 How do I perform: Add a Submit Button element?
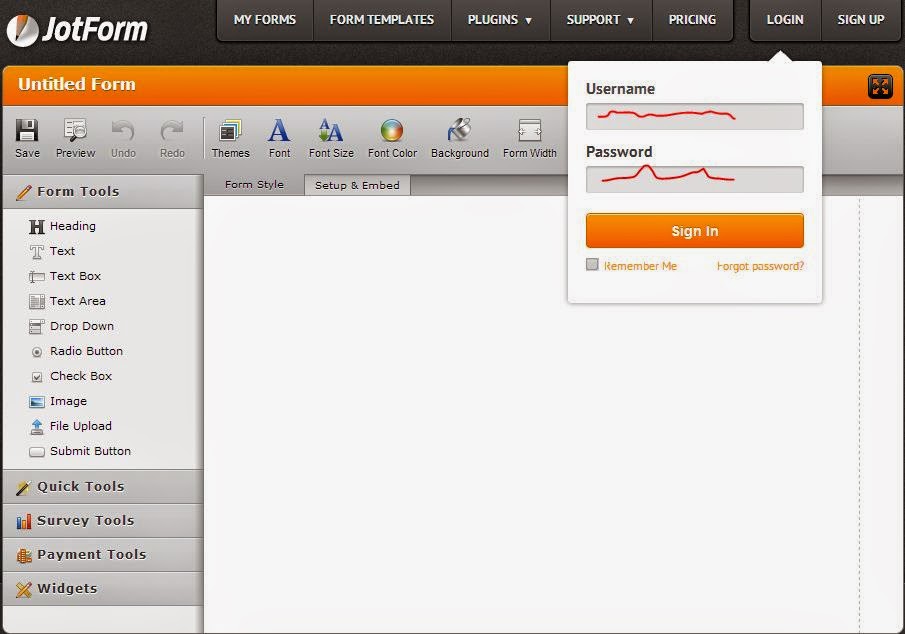click(x=80, y=451)
